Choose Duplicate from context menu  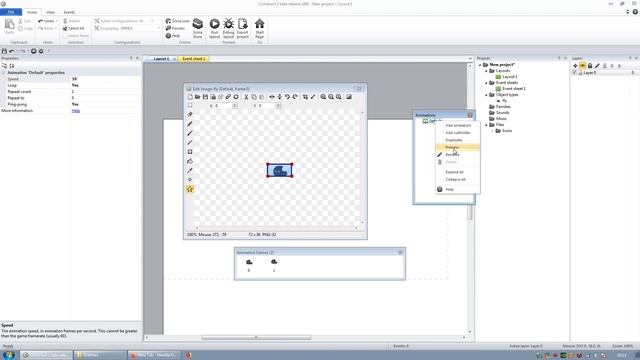click(458, 140)
